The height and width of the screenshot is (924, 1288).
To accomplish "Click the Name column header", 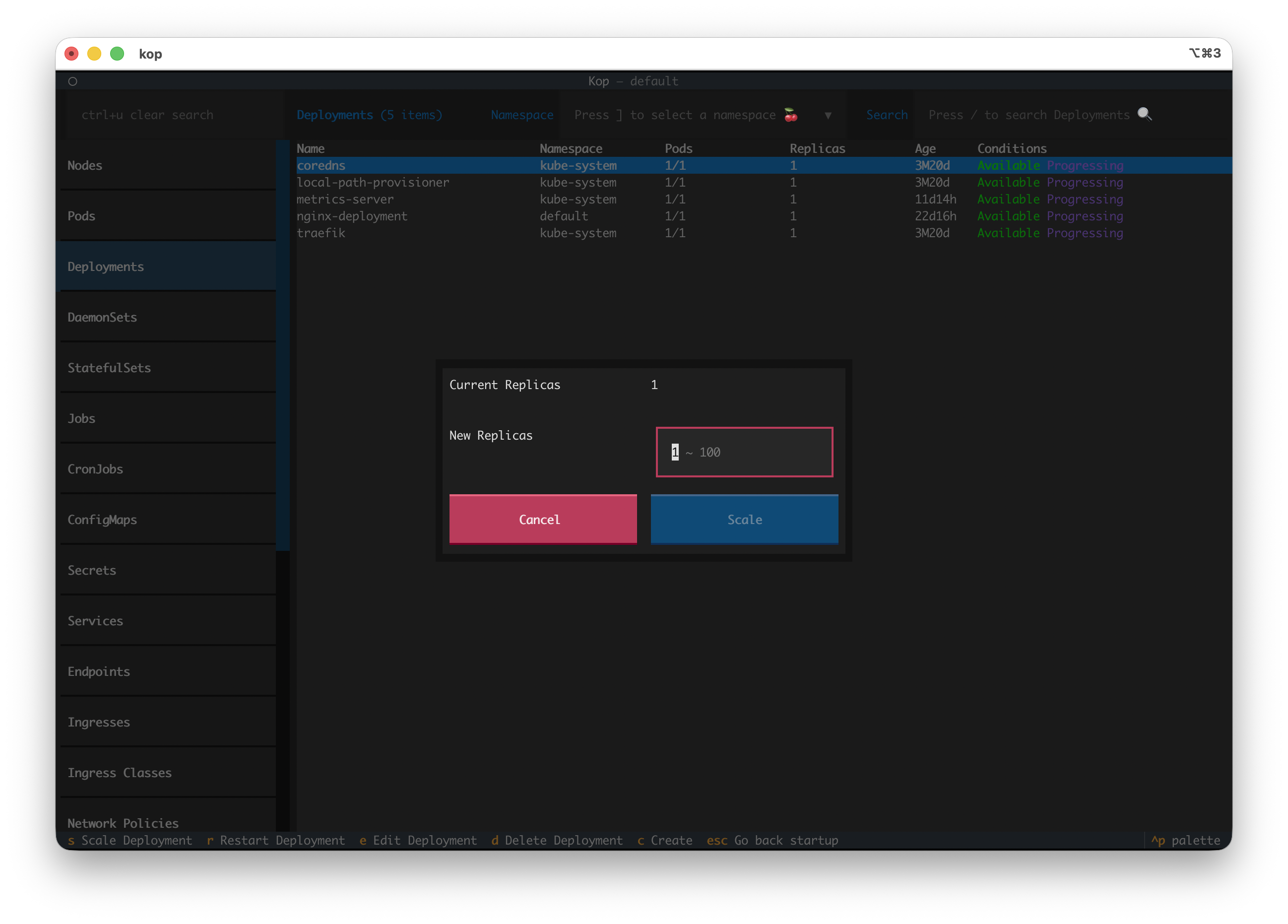I will 311,148.
